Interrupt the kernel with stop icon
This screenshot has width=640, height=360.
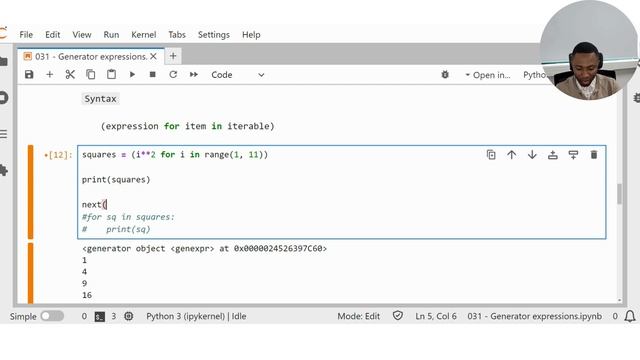152,75
